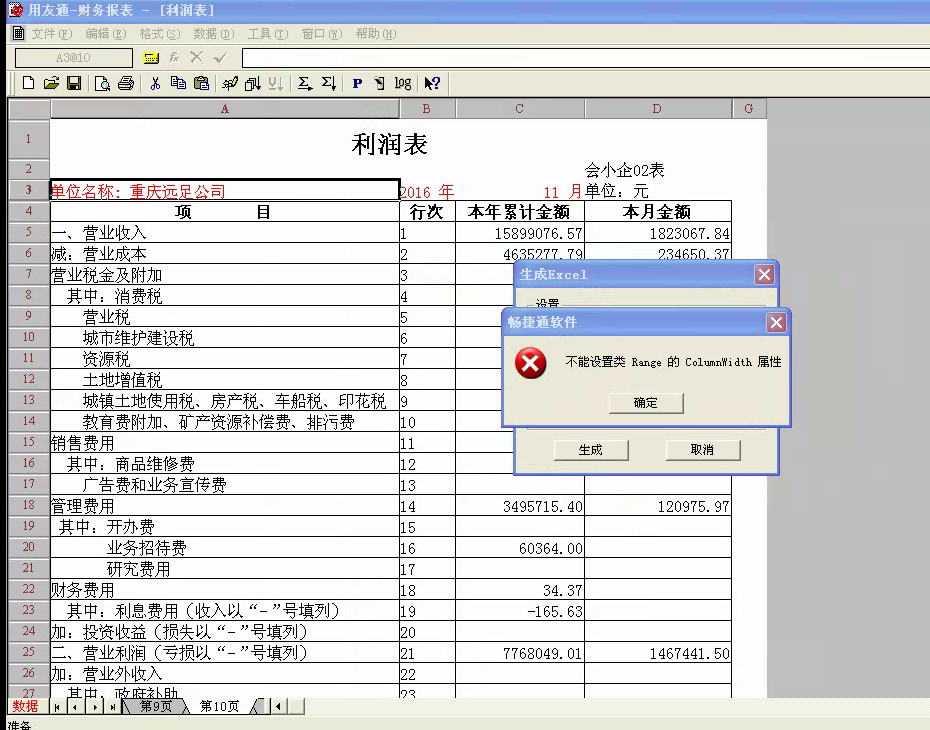Viewport: 930px width, 730px height.
Task: Select column C header
Action: click(520, 109)
